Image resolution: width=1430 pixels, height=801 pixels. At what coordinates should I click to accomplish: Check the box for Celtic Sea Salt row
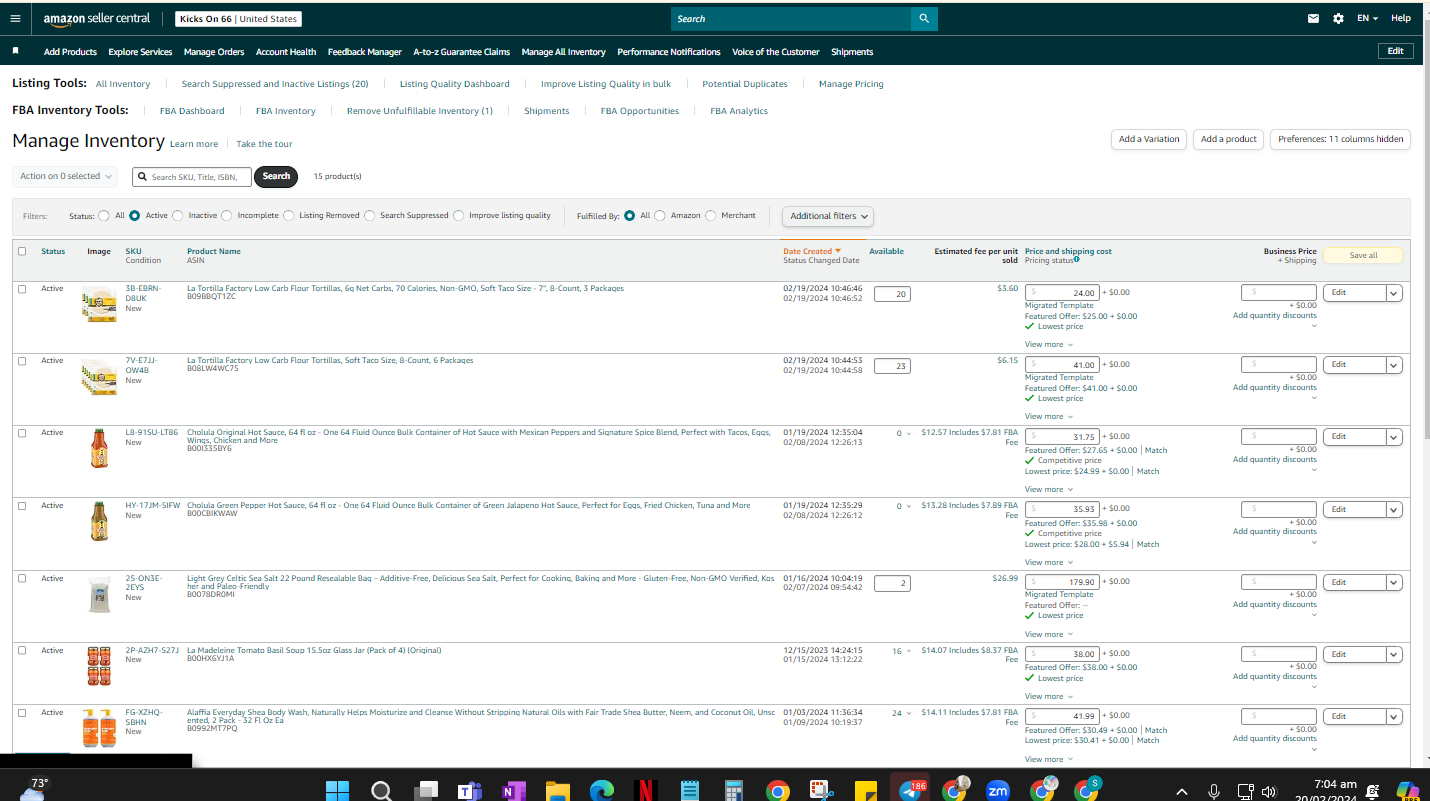(22, 578)
